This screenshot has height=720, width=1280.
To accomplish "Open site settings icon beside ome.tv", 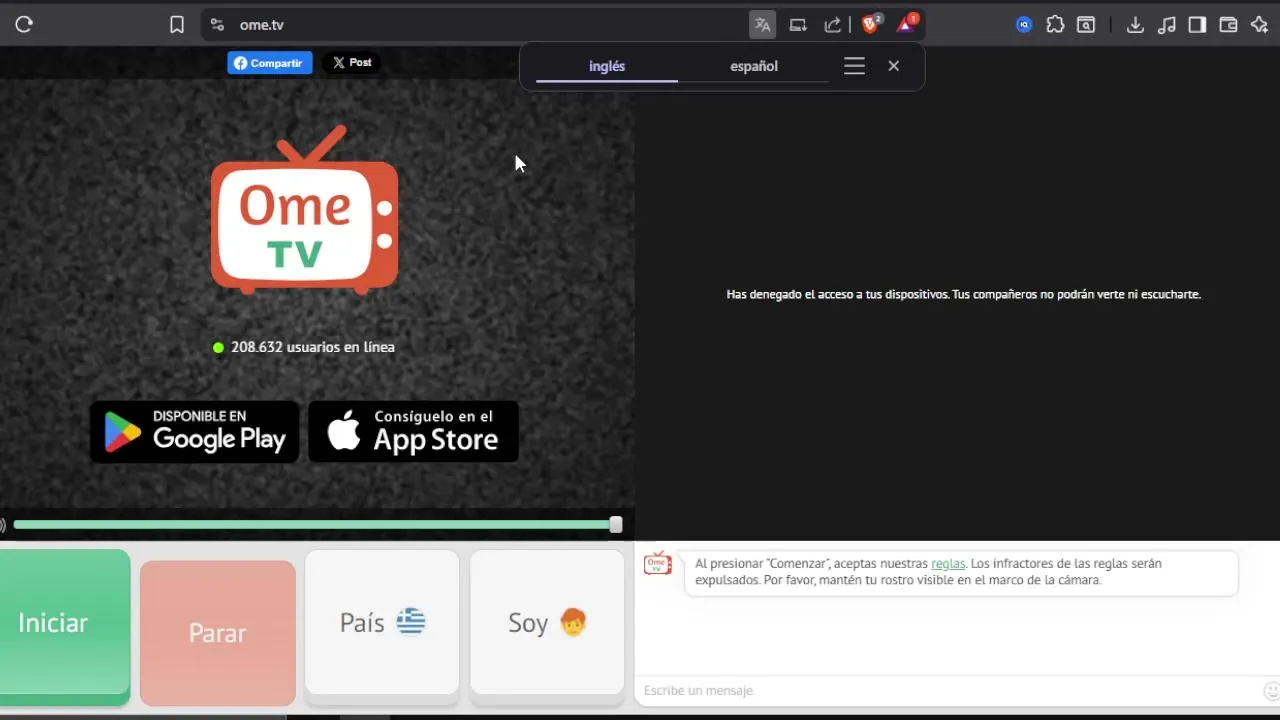I will pos(217,25).
